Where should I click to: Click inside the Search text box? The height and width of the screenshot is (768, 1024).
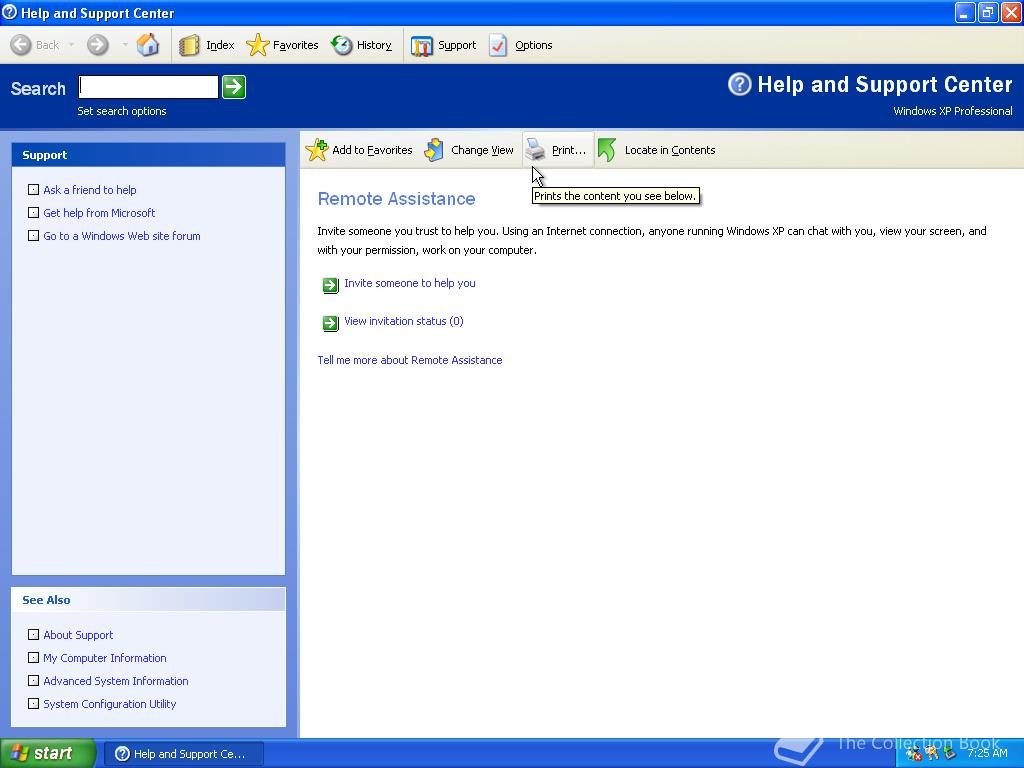click(148, 87)
